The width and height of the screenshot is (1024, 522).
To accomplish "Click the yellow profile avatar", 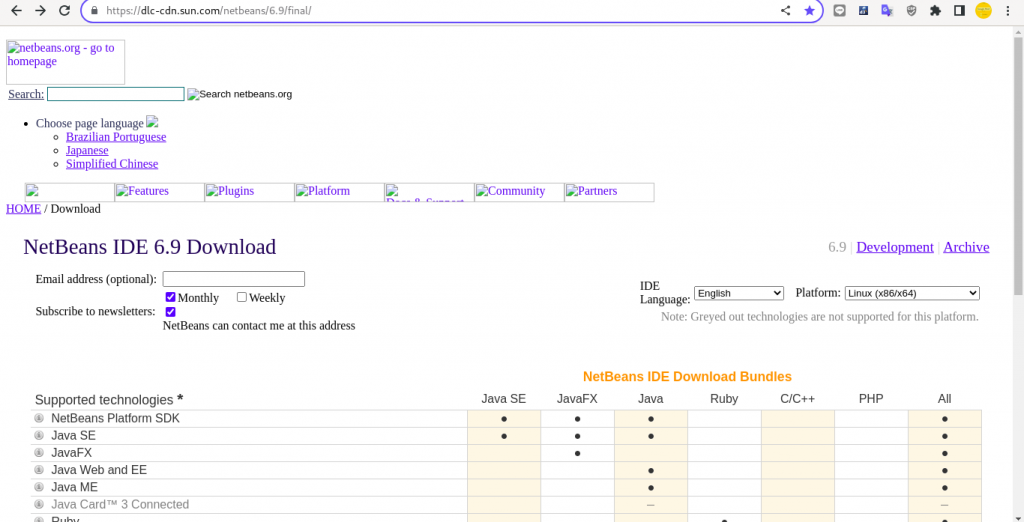I will (984, 10).
